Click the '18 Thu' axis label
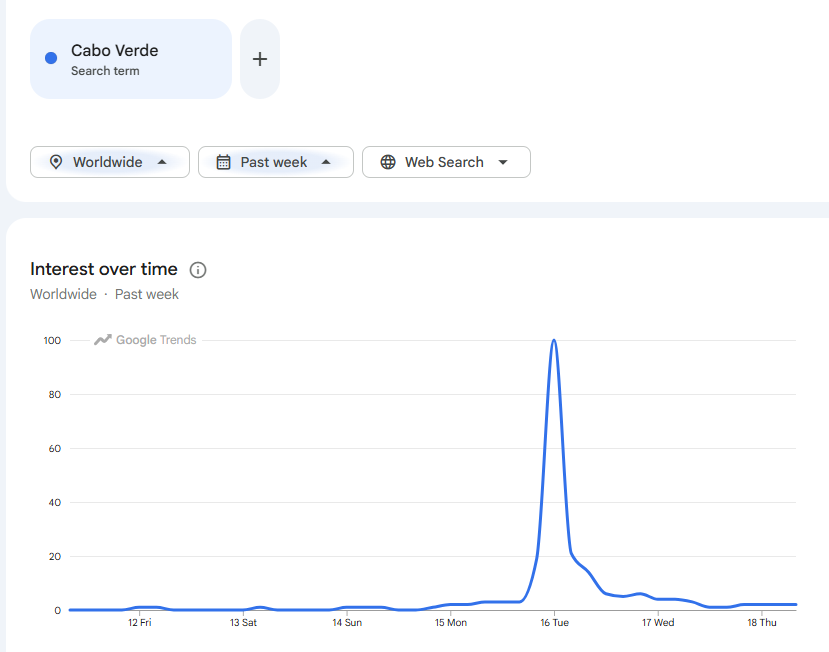The image size is (829, 652). [761, 622]
